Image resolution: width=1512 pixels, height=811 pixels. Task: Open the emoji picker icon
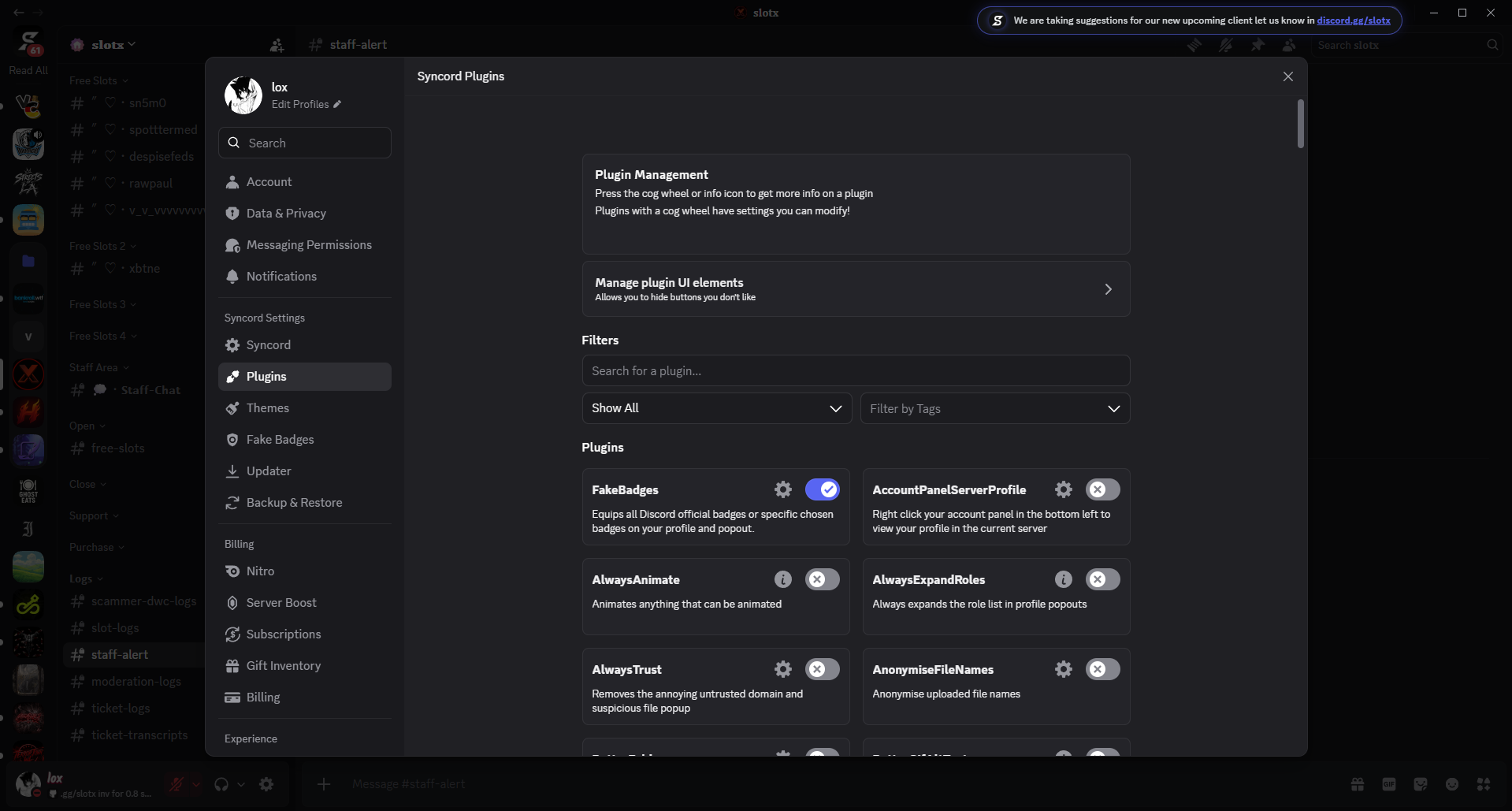[x=1451, y=784]
